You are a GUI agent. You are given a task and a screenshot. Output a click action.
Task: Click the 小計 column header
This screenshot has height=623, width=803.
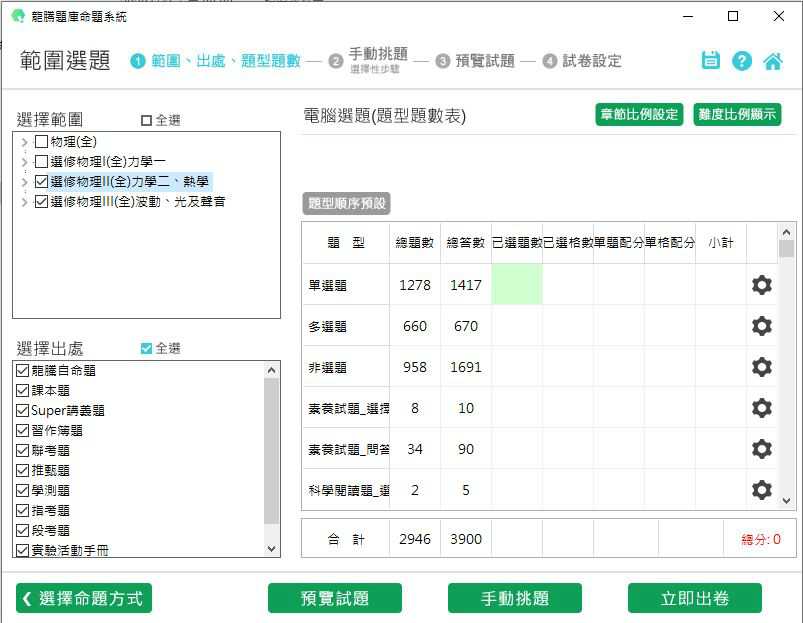point(721,243)
